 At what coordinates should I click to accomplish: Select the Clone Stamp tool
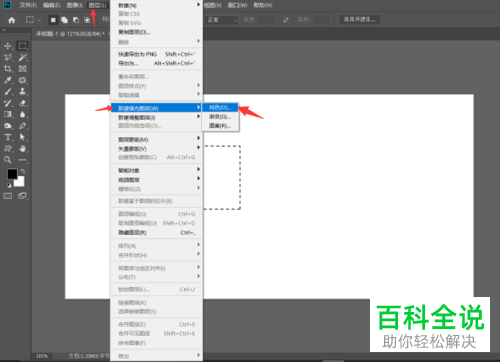click(x=22, y=91)
